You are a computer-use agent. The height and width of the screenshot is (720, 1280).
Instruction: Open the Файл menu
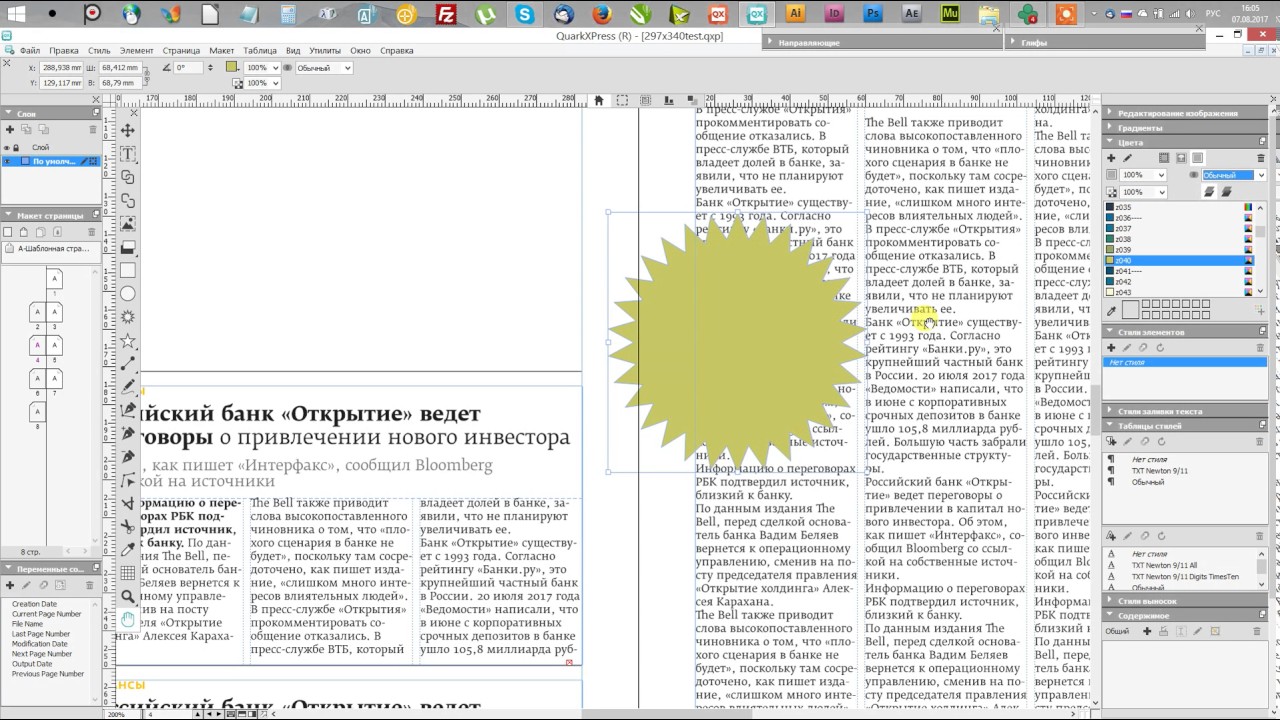[x=29, y=50]
